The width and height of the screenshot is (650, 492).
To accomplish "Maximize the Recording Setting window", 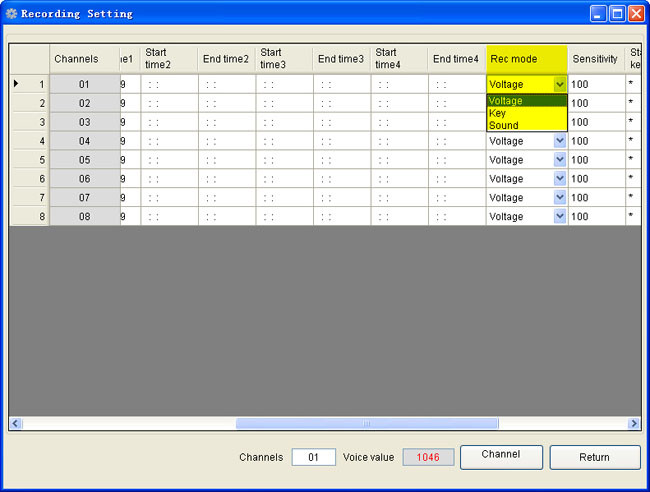I will pyautogui.click(x=616, y=13).
